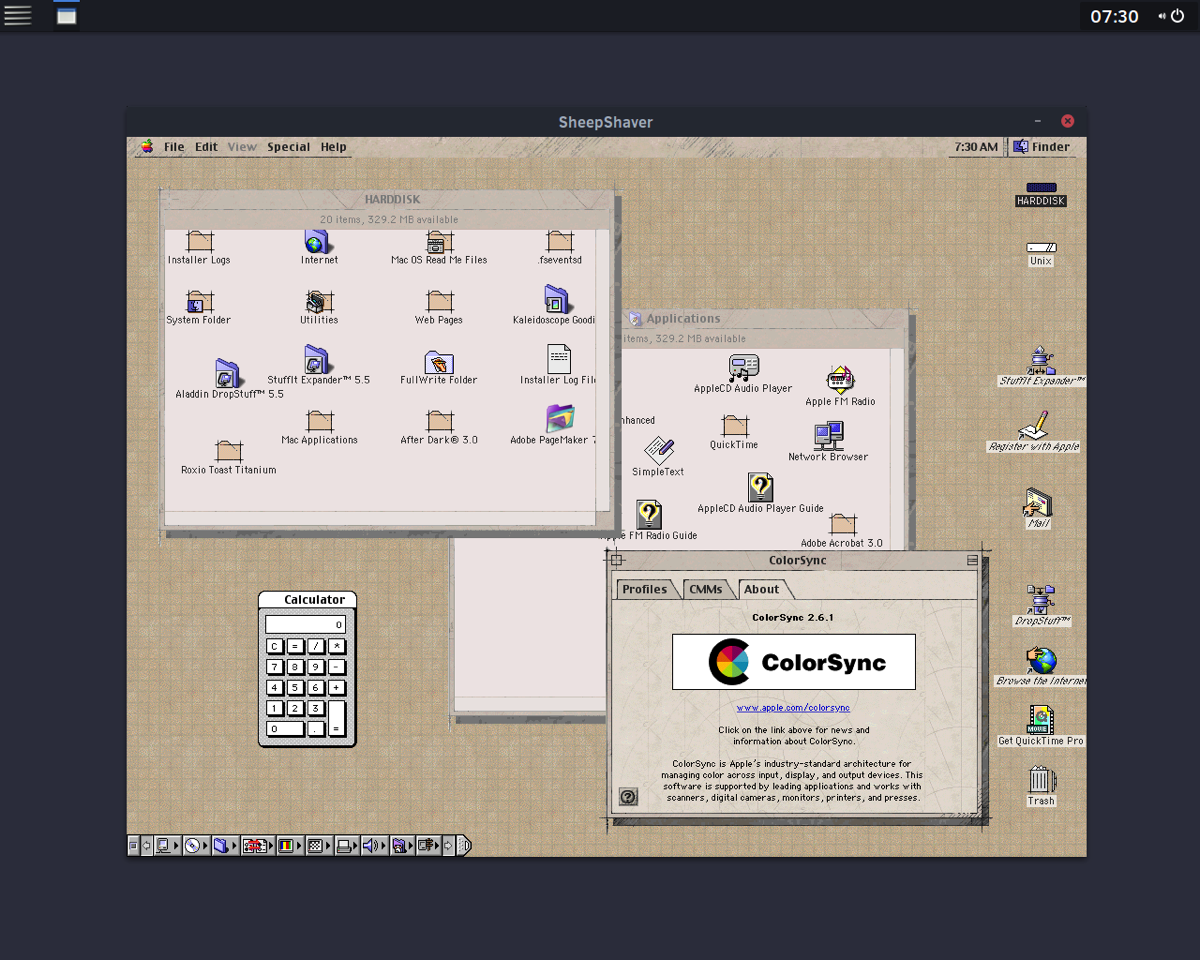Select the Adobe PageMaker icon
The height and width of the screenshot is (960, 1200).
pos(560,418)
